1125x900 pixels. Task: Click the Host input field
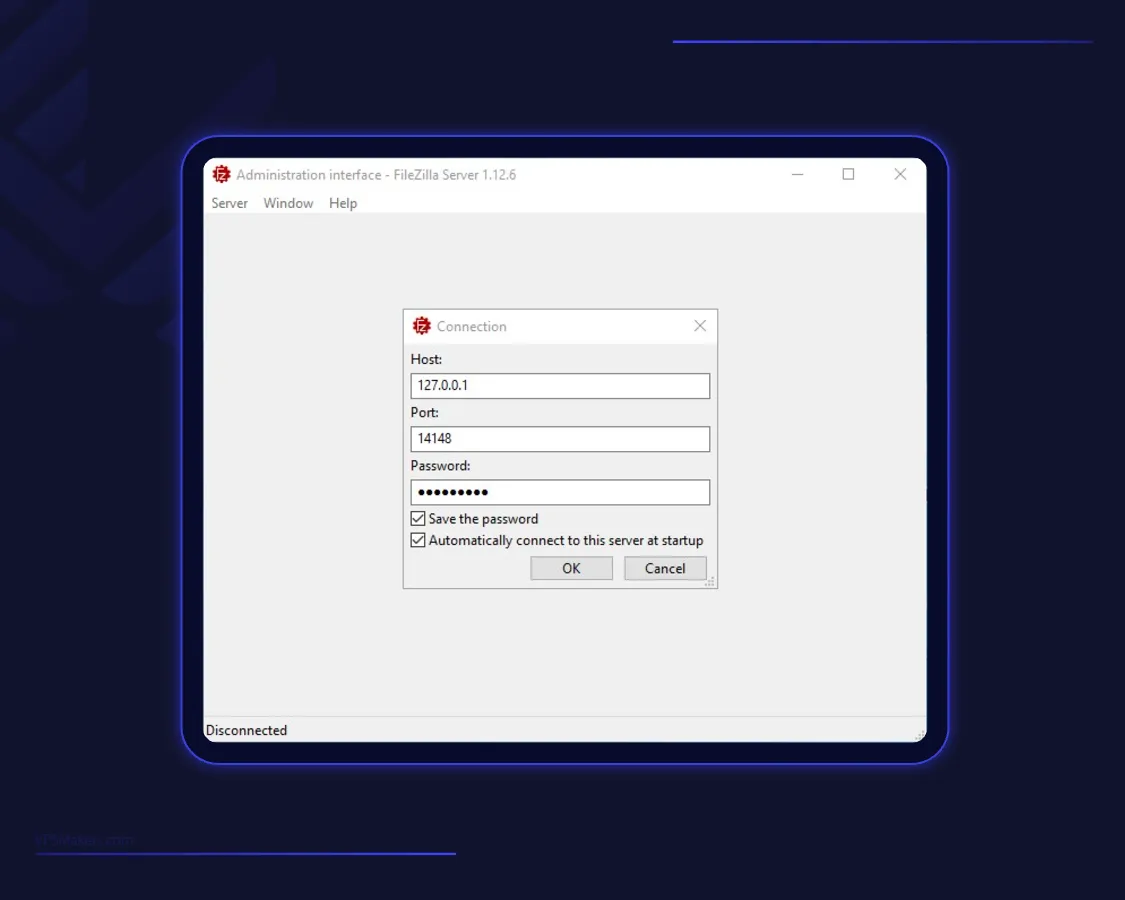[x=560, y=385]
